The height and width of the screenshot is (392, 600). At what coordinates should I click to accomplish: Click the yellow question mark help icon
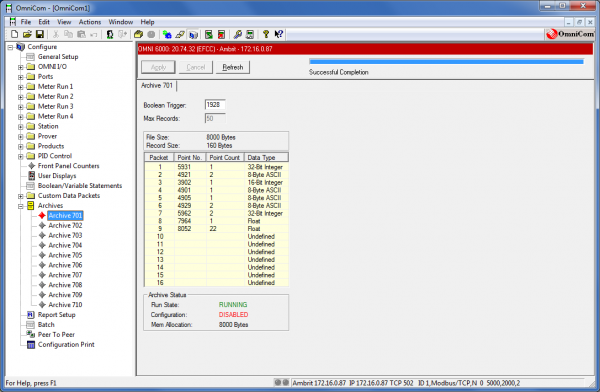(266, 34)
